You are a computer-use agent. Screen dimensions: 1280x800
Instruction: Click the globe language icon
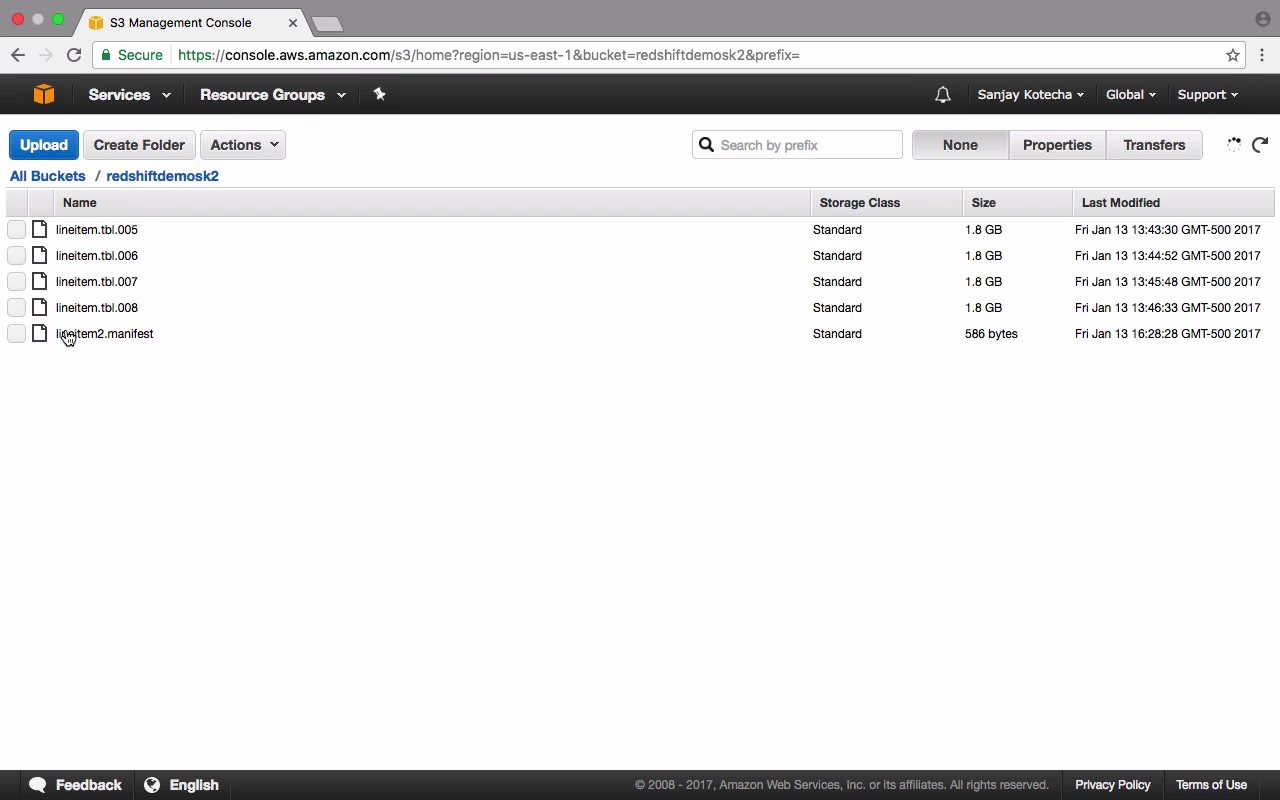152,785
